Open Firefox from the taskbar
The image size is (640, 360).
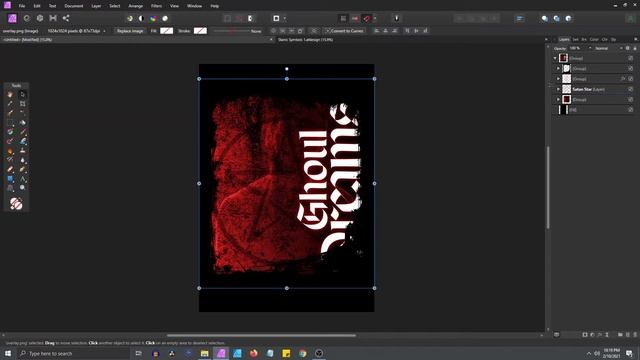coord(253,353)
